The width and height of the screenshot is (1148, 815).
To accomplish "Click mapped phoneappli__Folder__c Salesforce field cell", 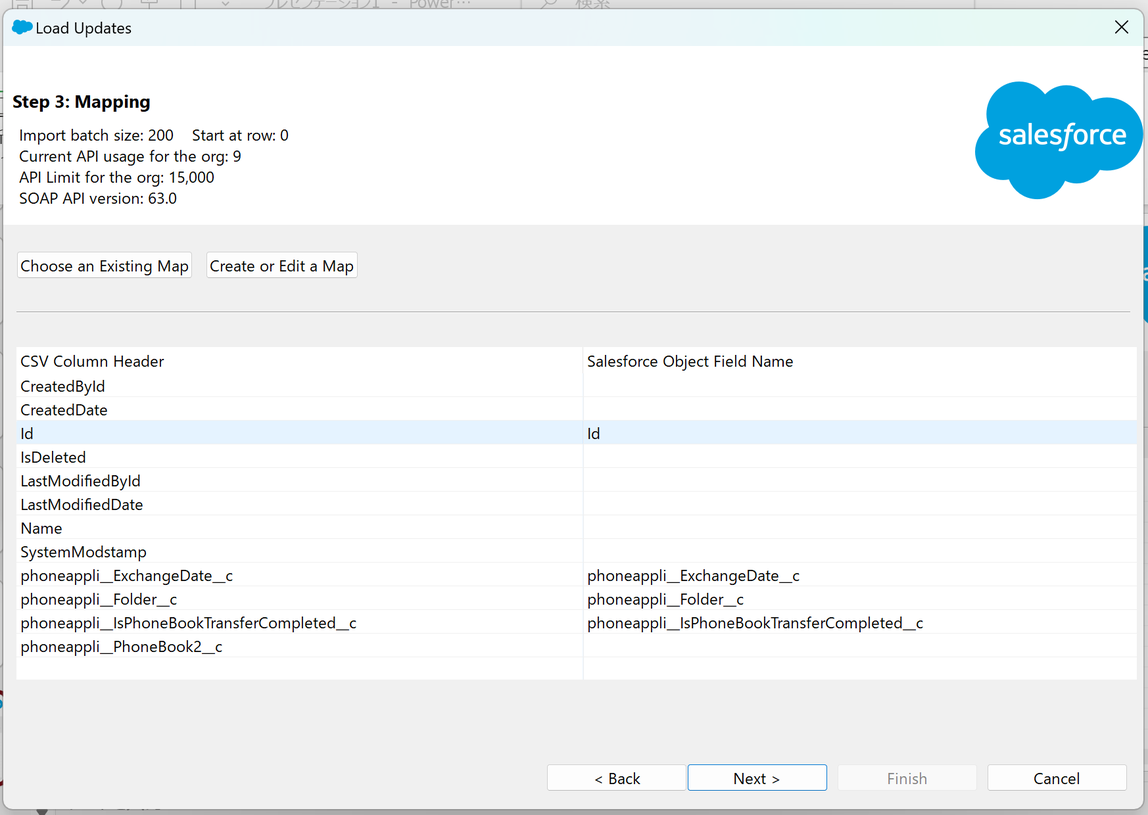I will (x=860, y=599).
